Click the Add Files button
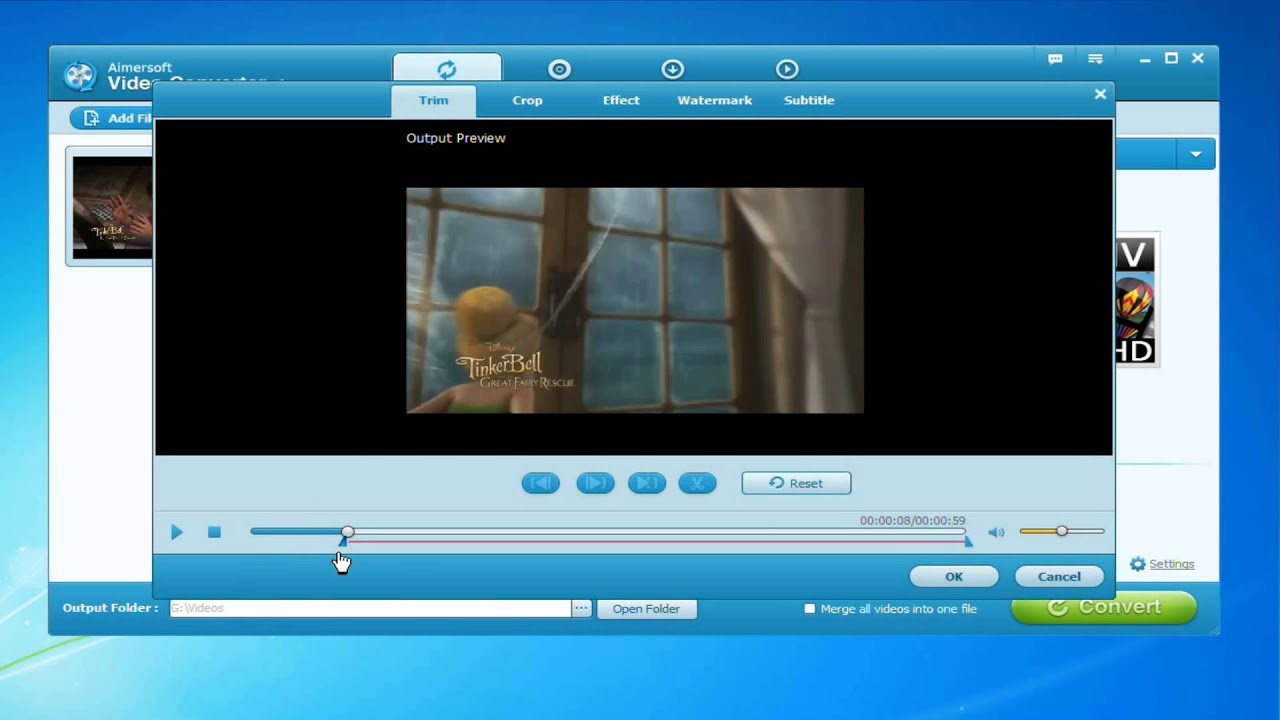This screenshot has height=720, width=1280. click(x=112, y=118)
